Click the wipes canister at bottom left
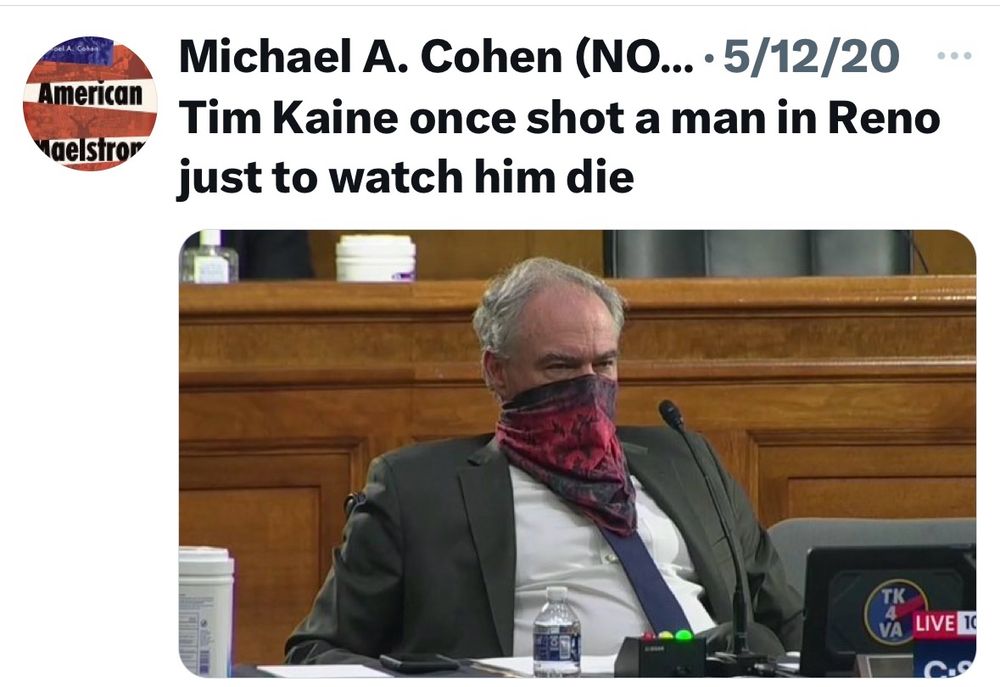The image size is (1000, 687). click(x=205, y=611)
